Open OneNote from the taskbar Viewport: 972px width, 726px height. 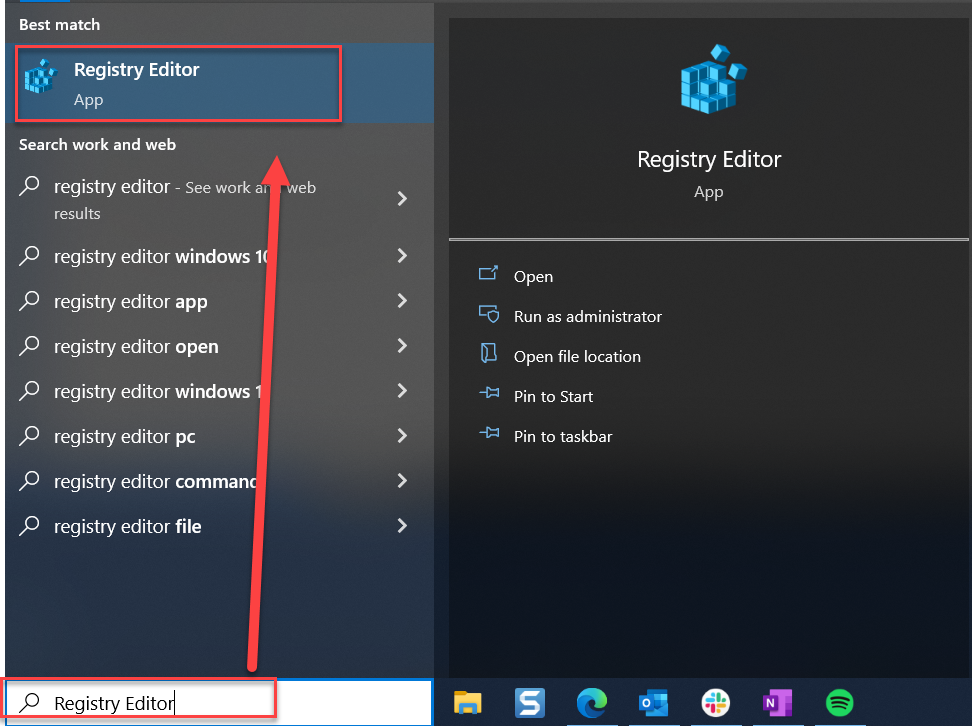(778, 704)
